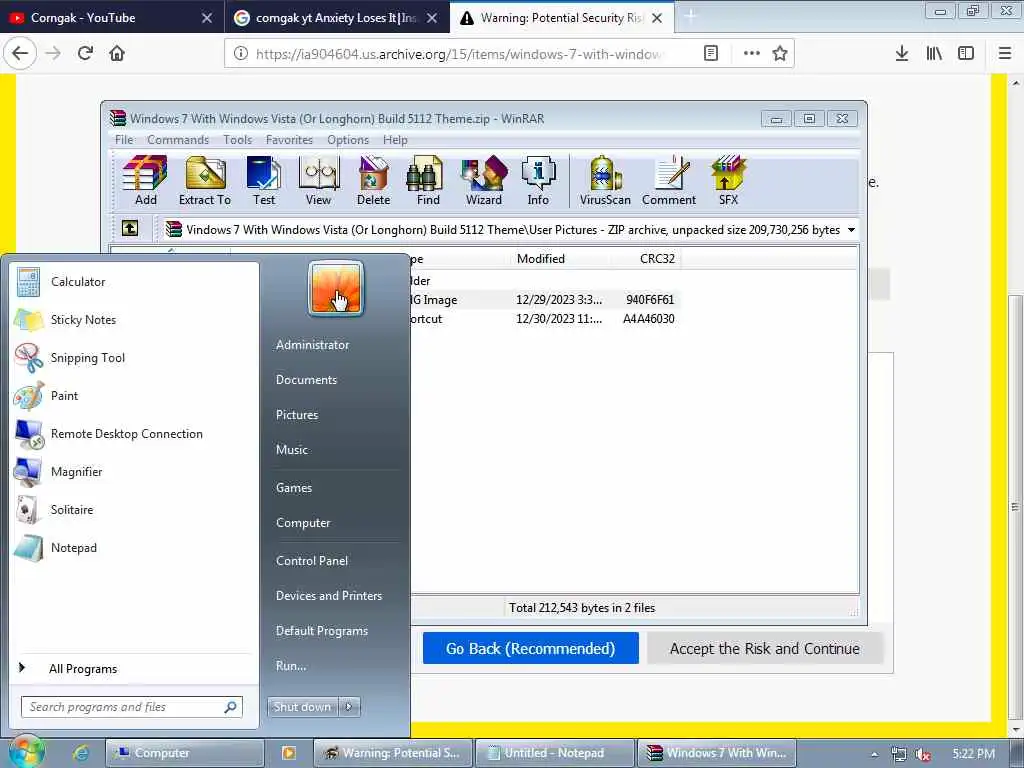This screenshot has width=1024, height=768.
Task: Click the Shut down button
Action: click(303, 707)
